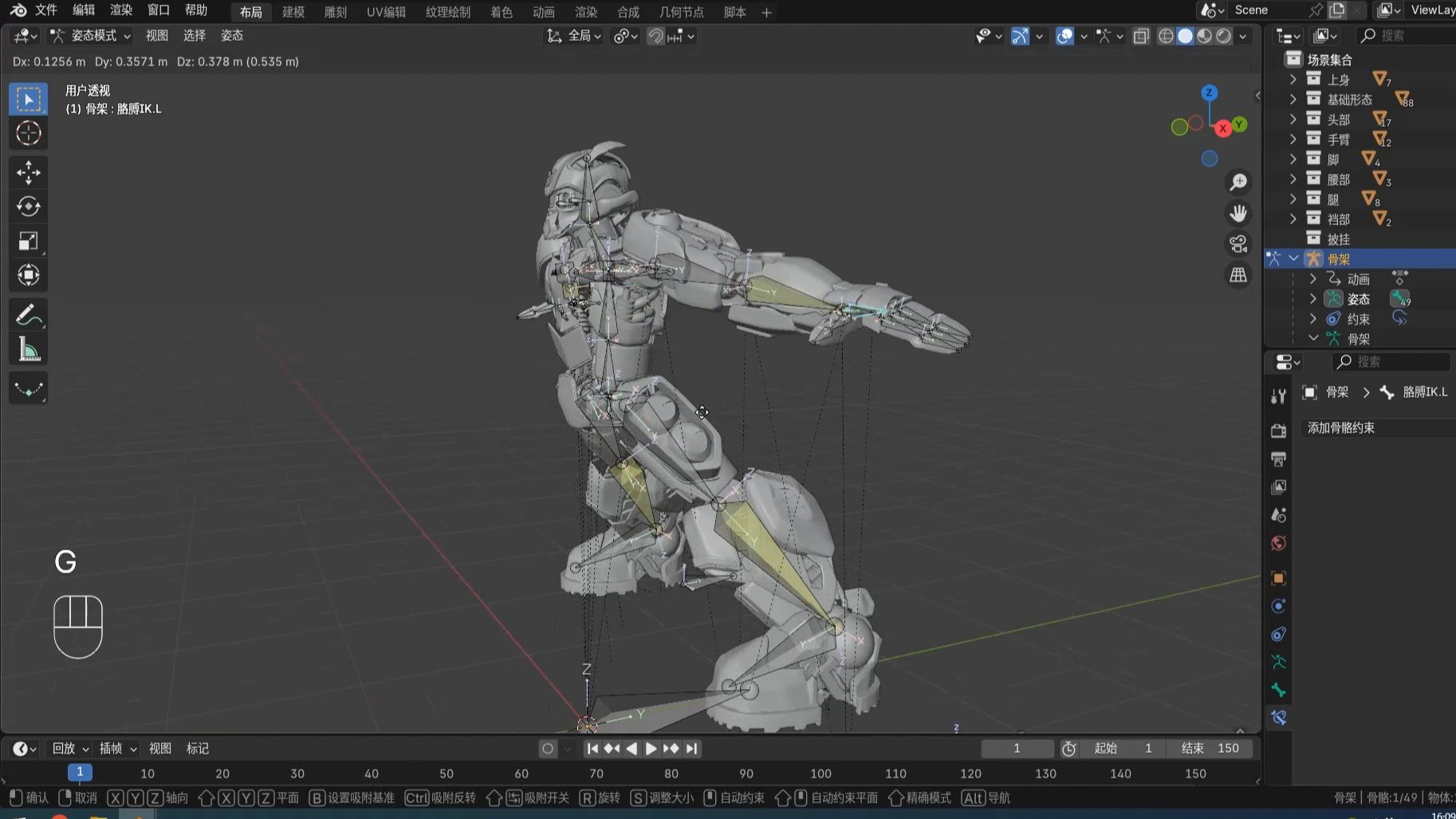Switch to the 建模 workspace tab
1456x819 pixels.
coord(292,11)
